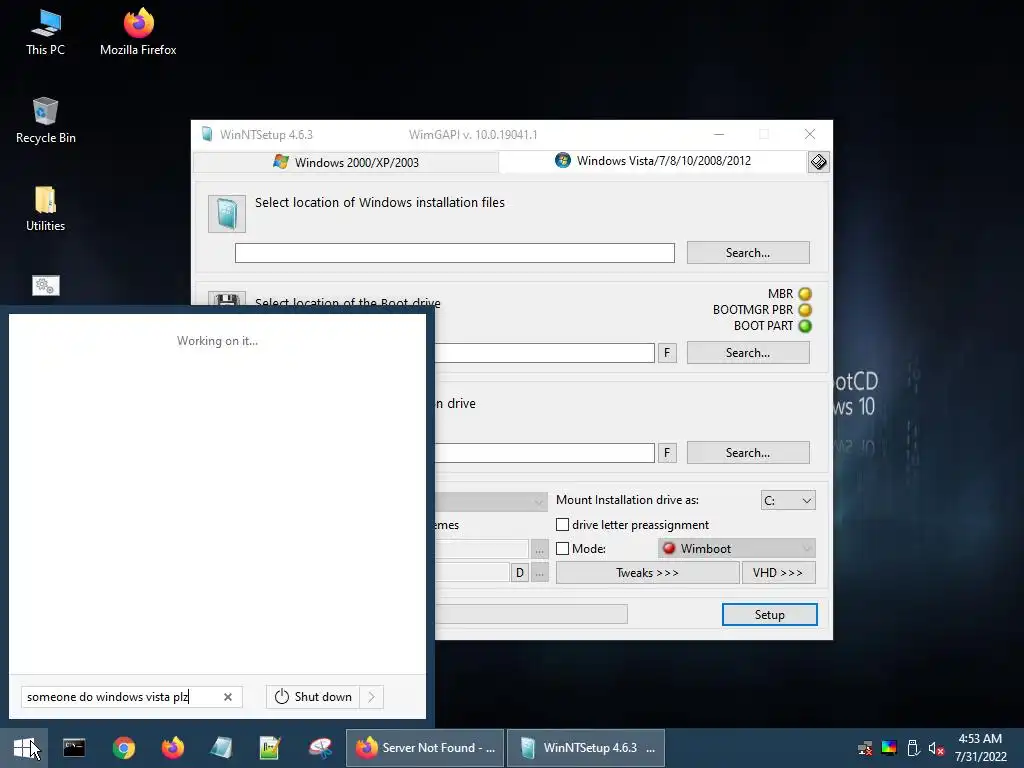Image resolution: width=1024 pixels, height=768 pixels.
Task: Click the Windows installation files box icon
Action: pyautogui.click(x=227, y=214)
